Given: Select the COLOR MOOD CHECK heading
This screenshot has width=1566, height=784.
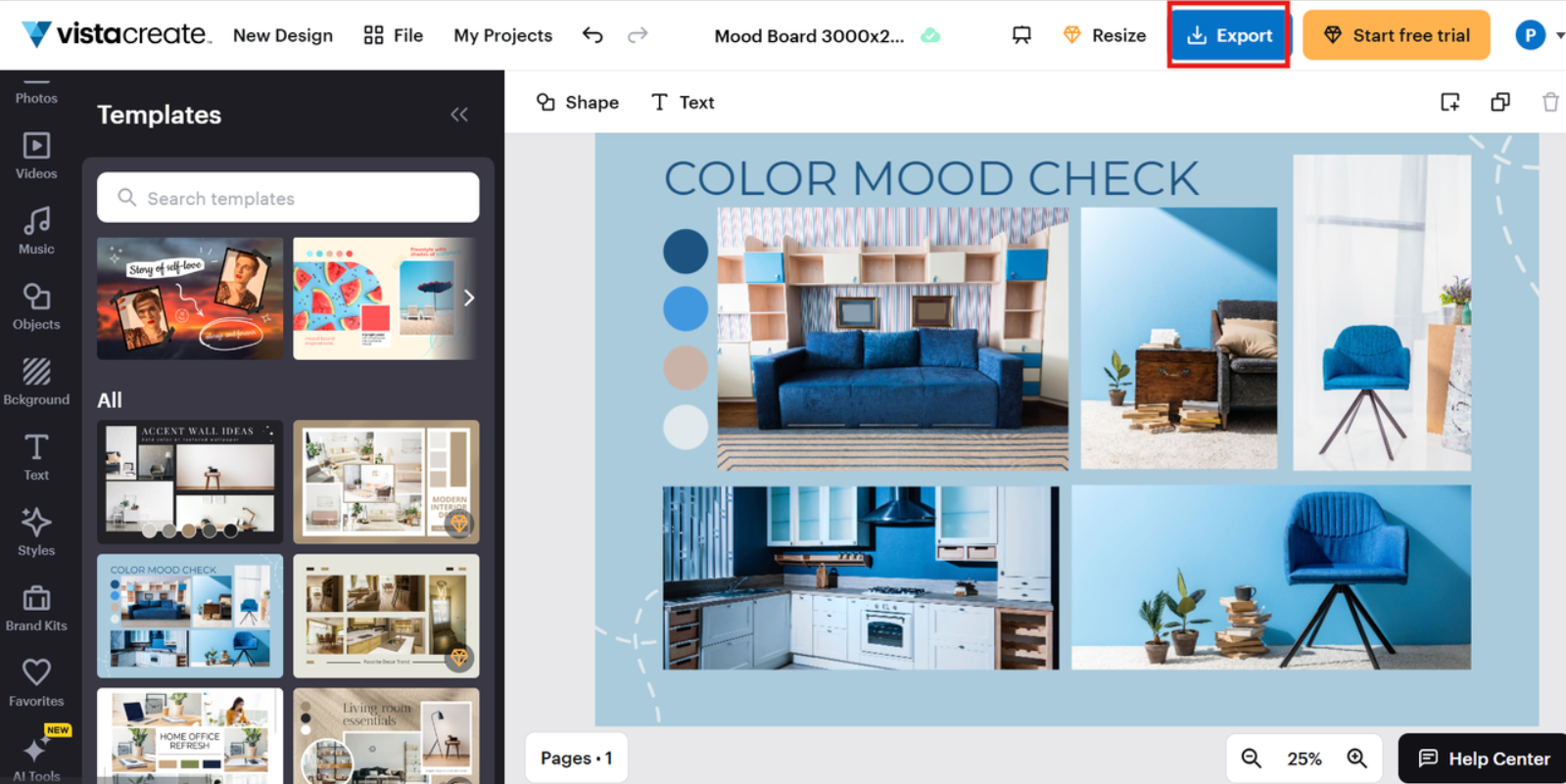Looking at the screenshot, I should [931, 178].
